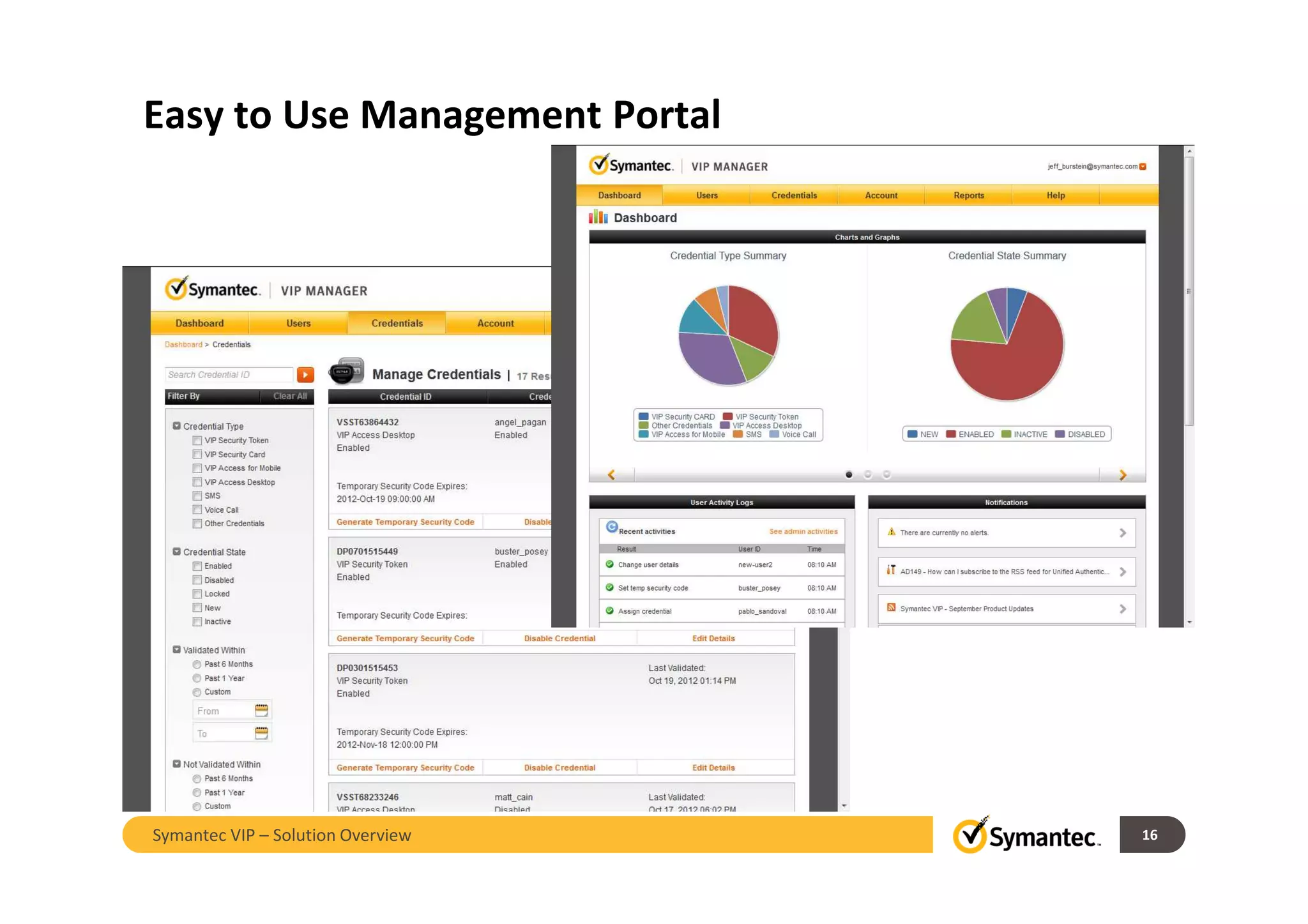The width and height of the screenshot is (1308, 924).
Task: Click the warning triangle in no alerts notification
Action: coord(892,532)
